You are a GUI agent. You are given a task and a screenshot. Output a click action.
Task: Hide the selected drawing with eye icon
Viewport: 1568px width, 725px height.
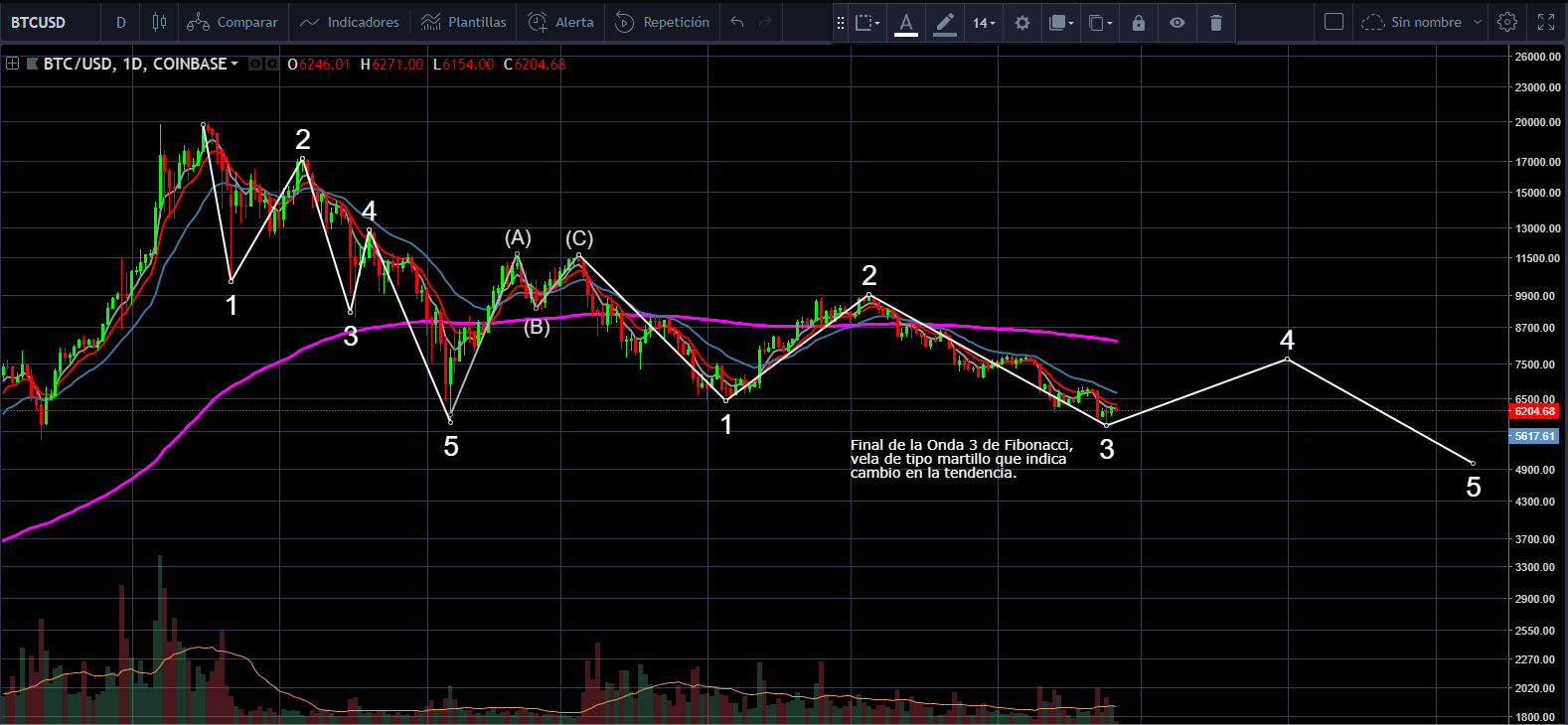click(1177, 22)
